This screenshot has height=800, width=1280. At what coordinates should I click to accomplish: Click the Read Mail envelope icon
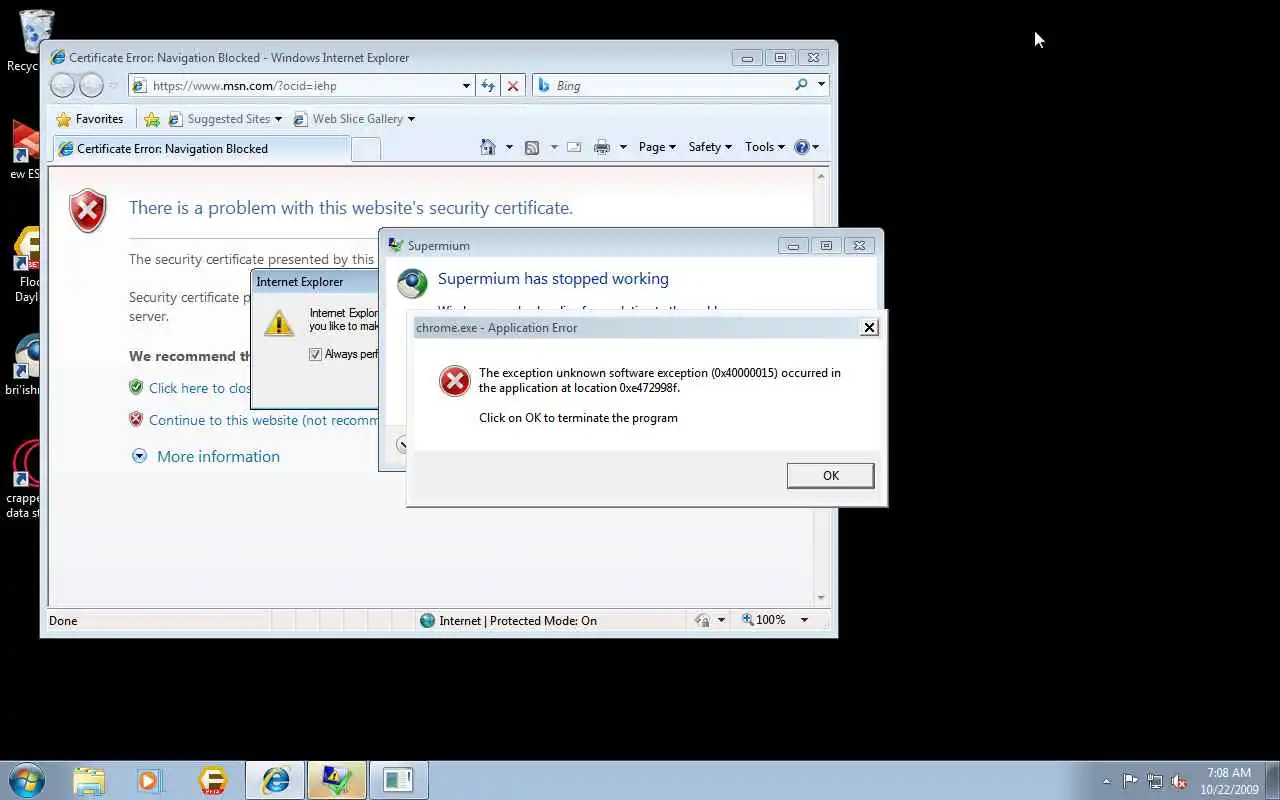click(574, 147)
